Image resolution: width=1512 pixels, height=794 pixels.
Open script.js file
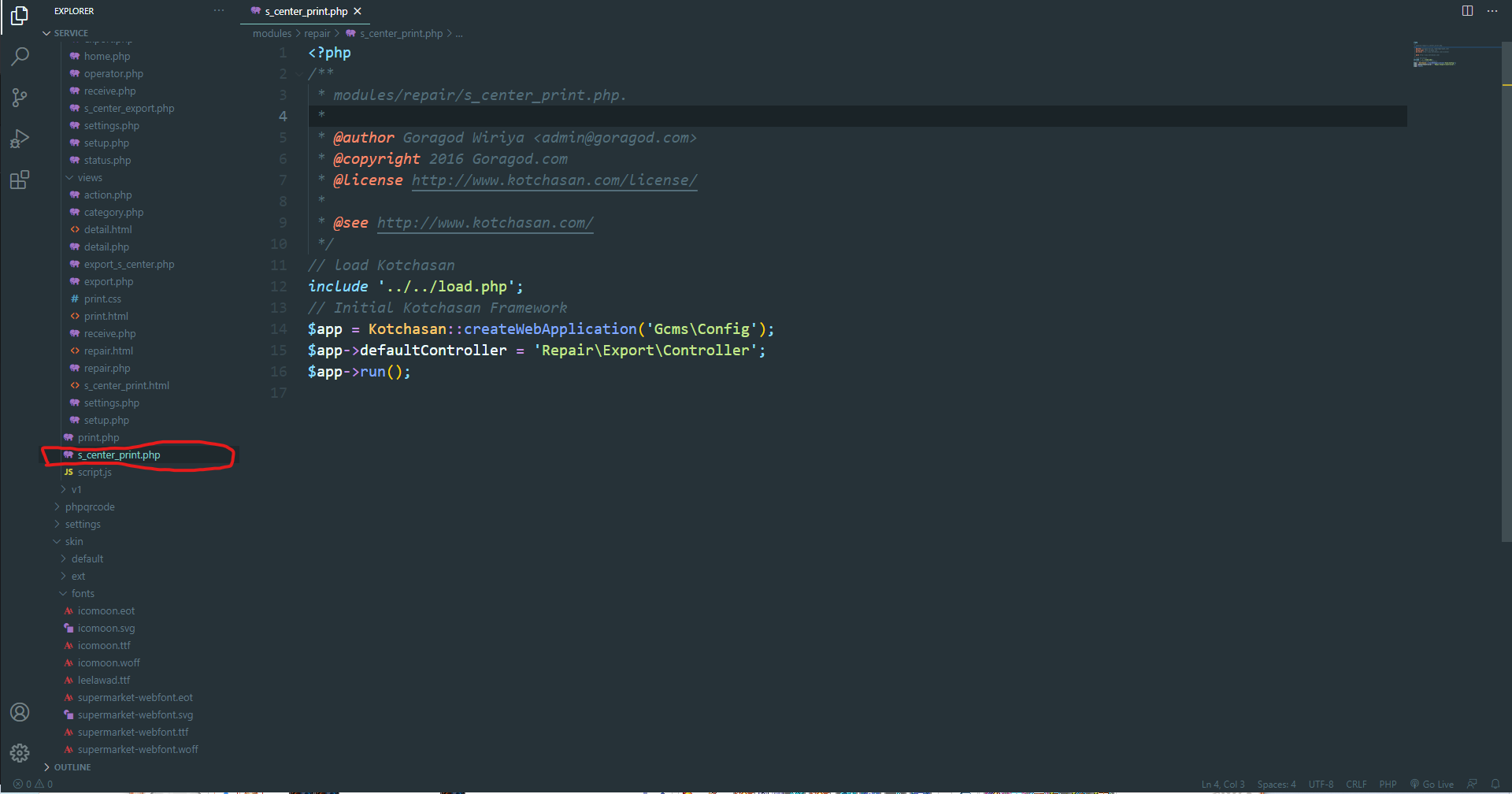[x=94, y=473]
